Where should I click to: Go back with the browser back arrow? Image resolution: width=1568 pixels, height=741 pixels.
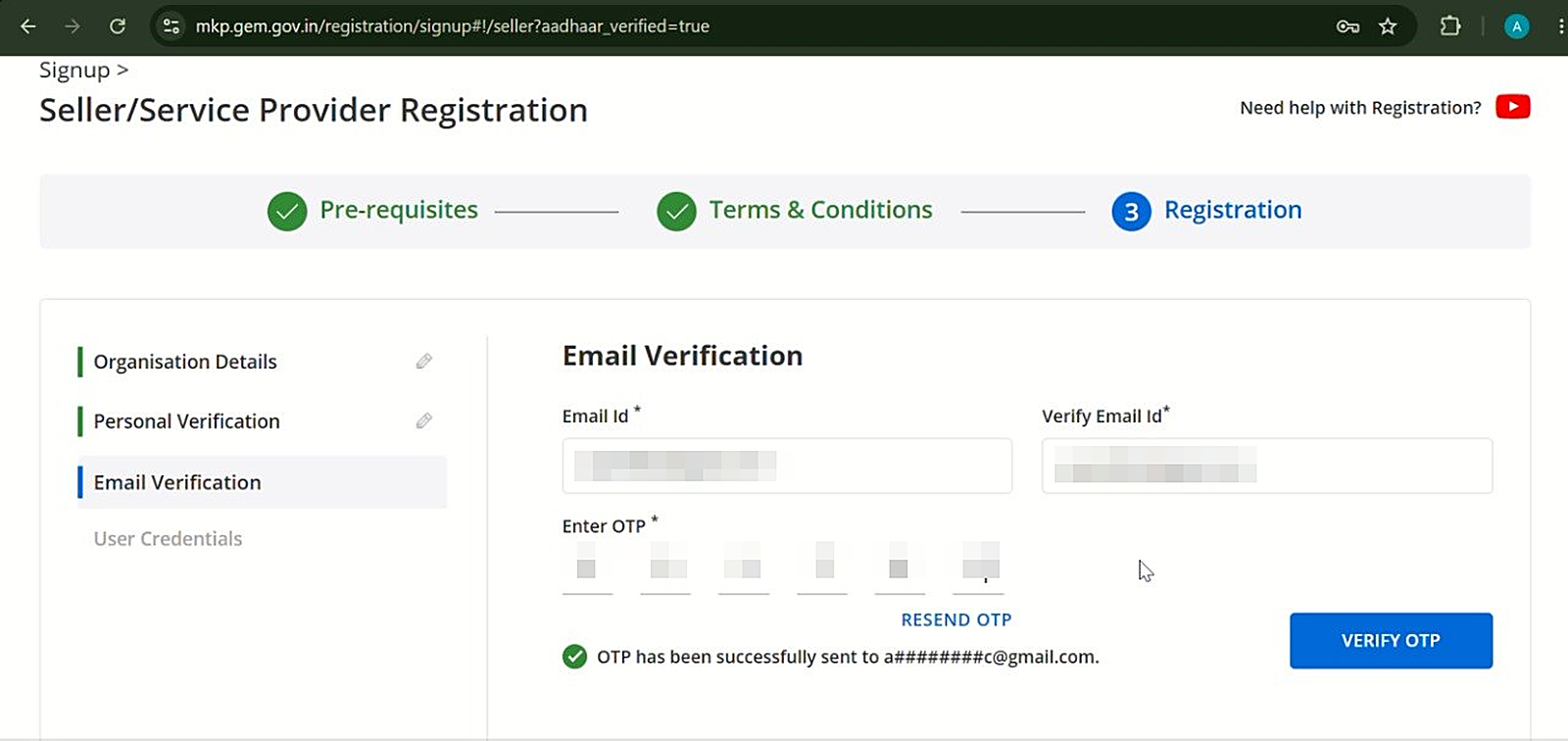click(28, 26)
